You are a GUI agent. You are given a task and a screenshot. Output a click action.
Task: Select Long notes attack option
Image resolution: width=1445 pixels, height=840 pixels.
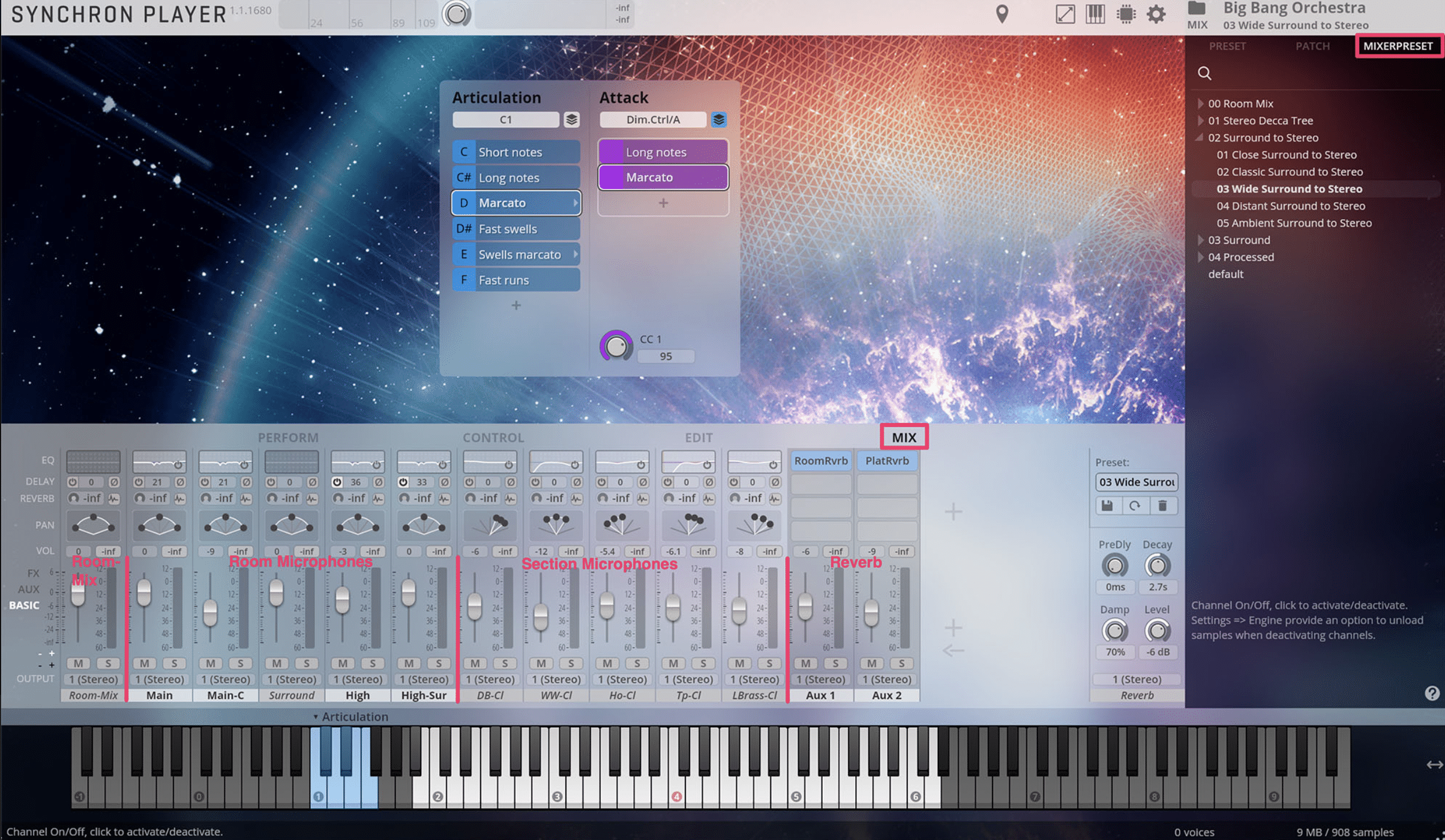[664, 151]
